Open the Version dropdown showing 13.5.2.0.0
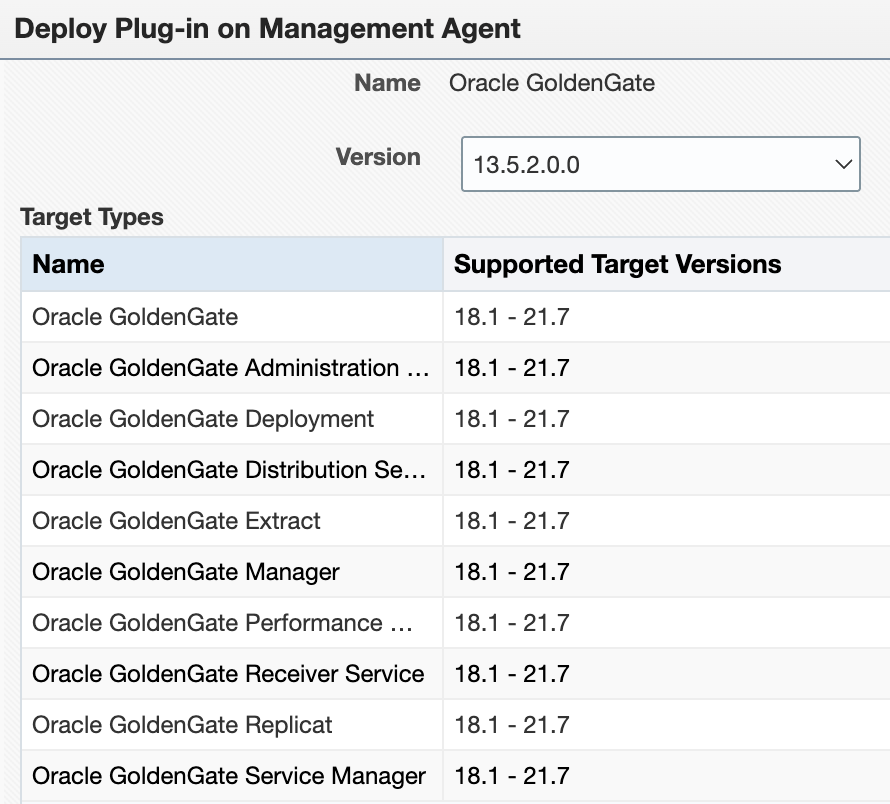This screenshot has width=890, height=804. (661, 164)
